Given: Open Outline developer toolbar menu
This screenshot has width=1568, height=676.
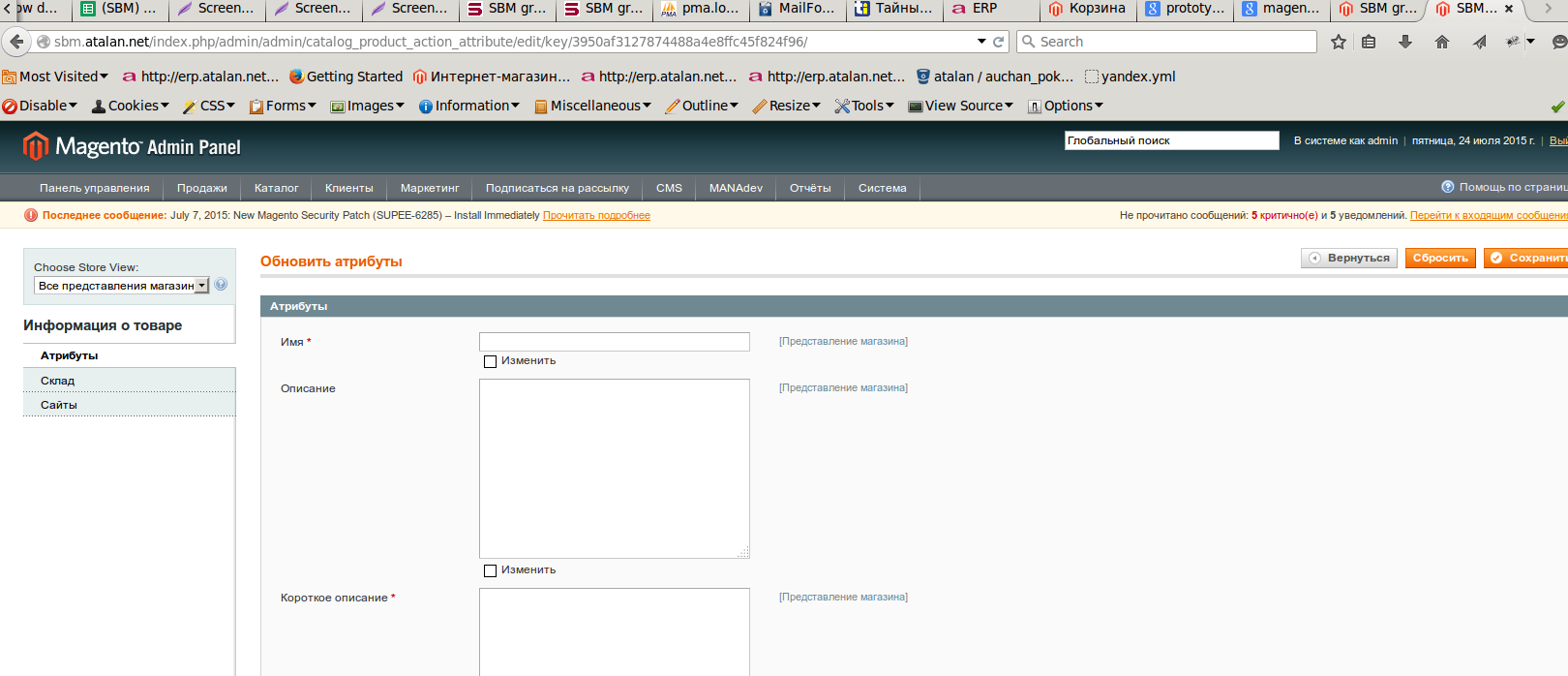Looking at the screenshot, I should [x=702, y=106].
